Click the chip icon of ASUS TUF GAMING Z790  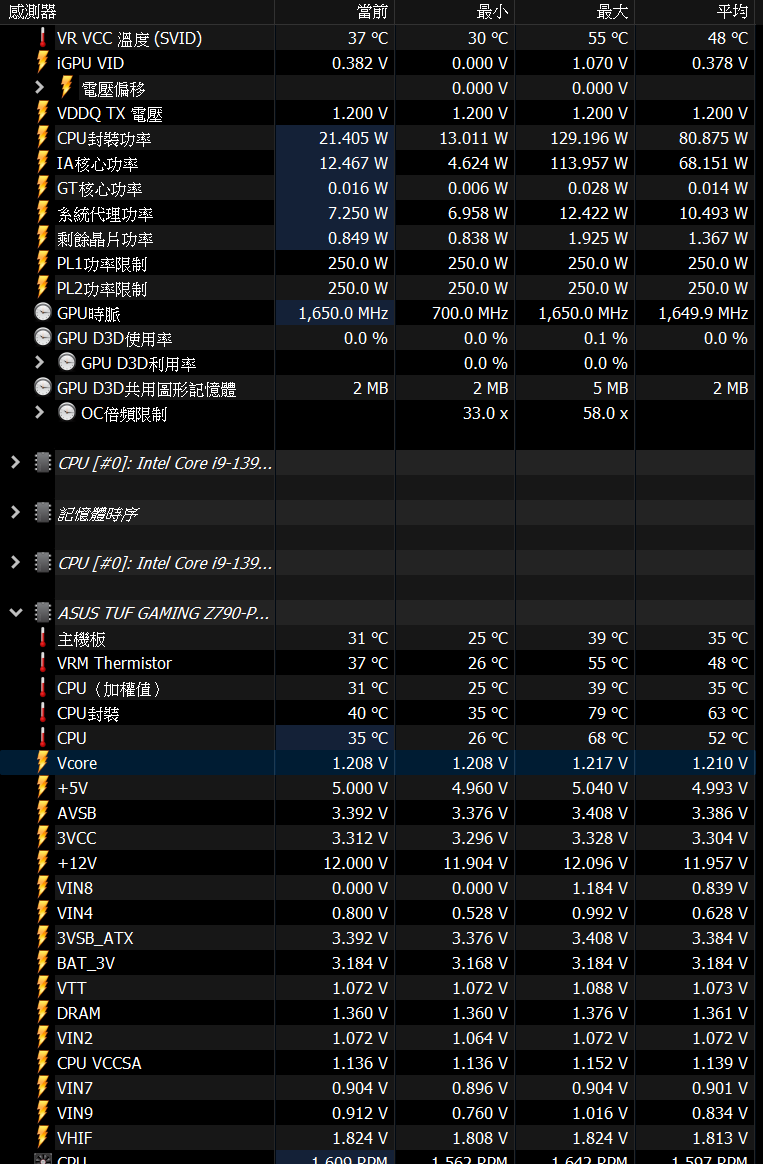pos(43,613)
